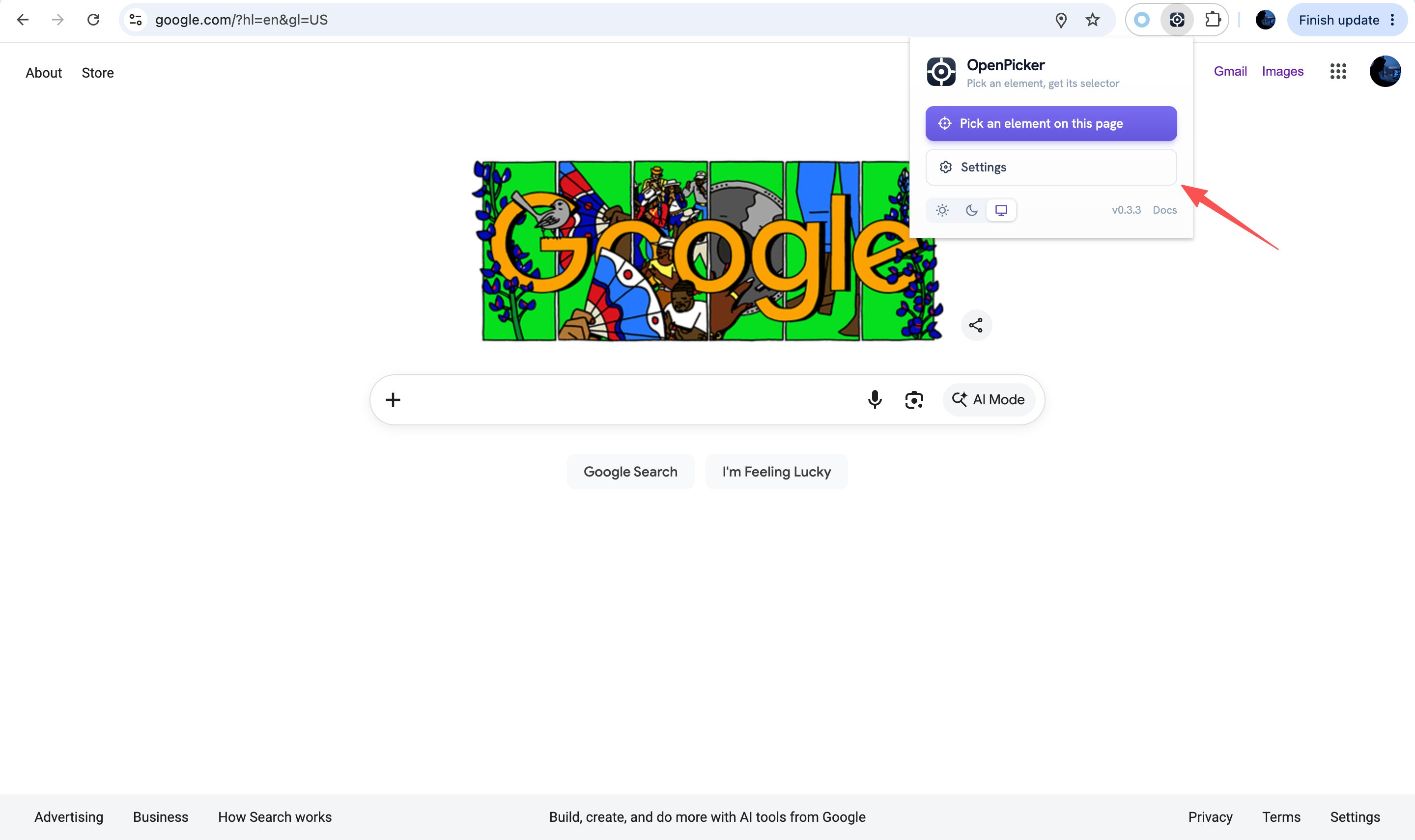Open the About link
This screenshot has width=1415, height=840.
pyautogui.click(x=44, y=73)
